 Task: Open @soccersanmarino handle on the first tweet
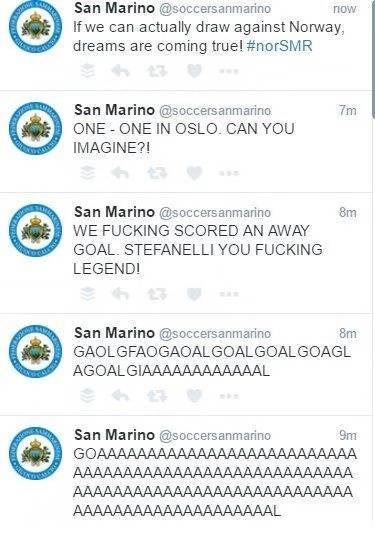tap(215, 9)
